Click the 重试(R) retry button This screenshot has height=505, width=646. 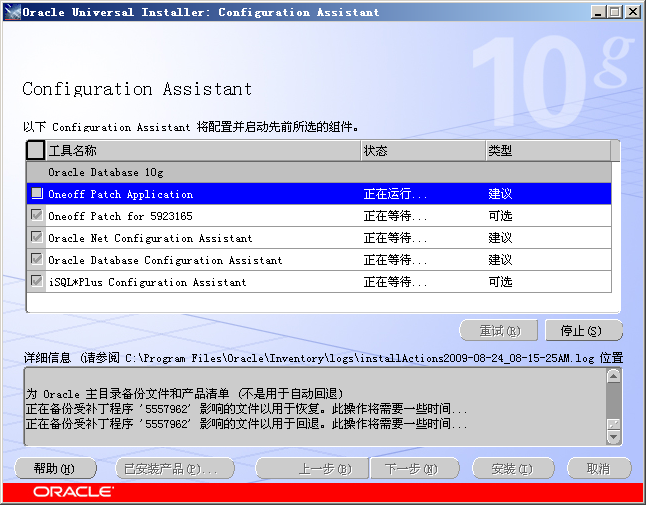pyautogui.click(x=499, y=330)
